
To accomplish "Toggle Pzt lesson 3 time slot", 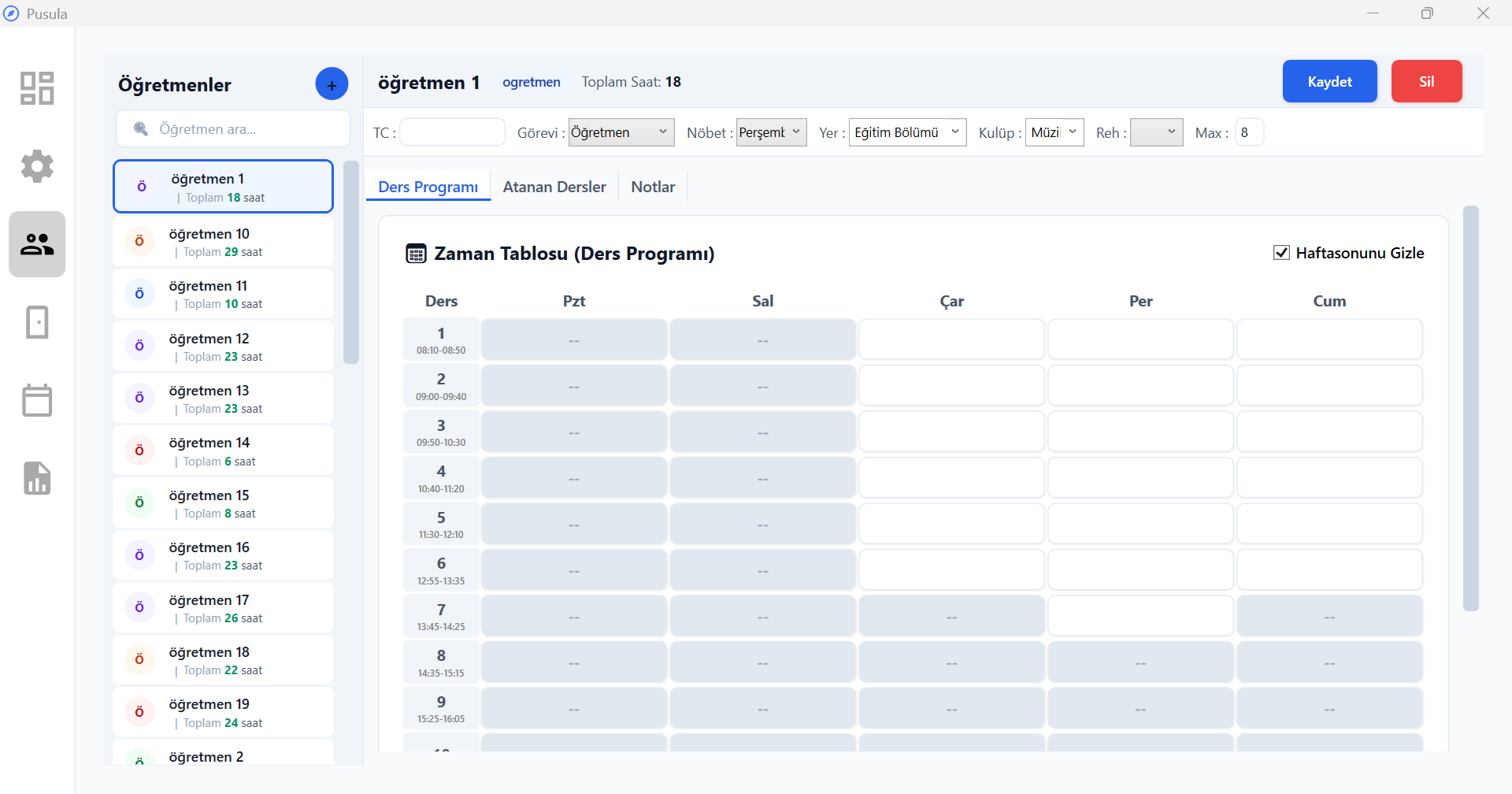I will click(x=574, y=432).
